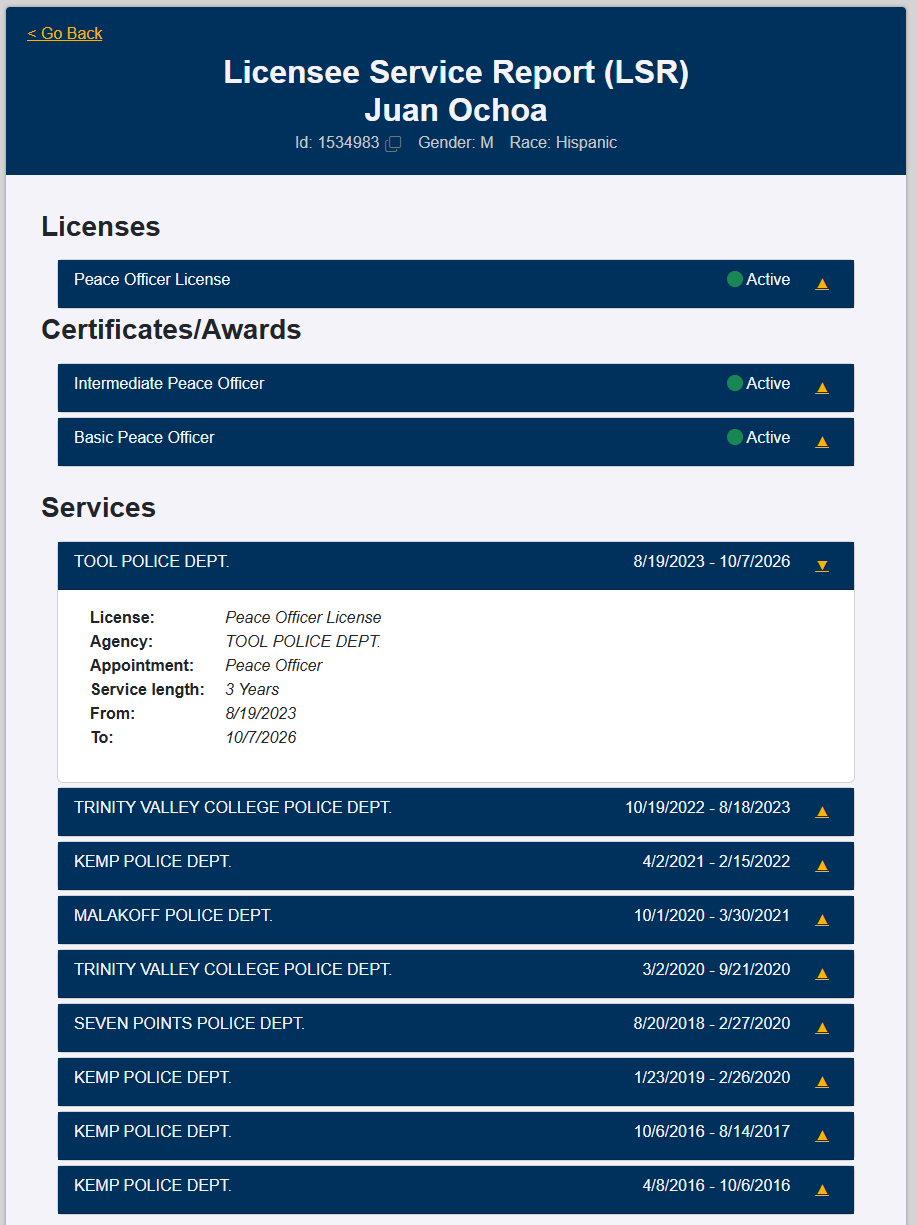Click the Gender: M text
This screenshot has width=917, height=1225.
(x=456, y=143)
